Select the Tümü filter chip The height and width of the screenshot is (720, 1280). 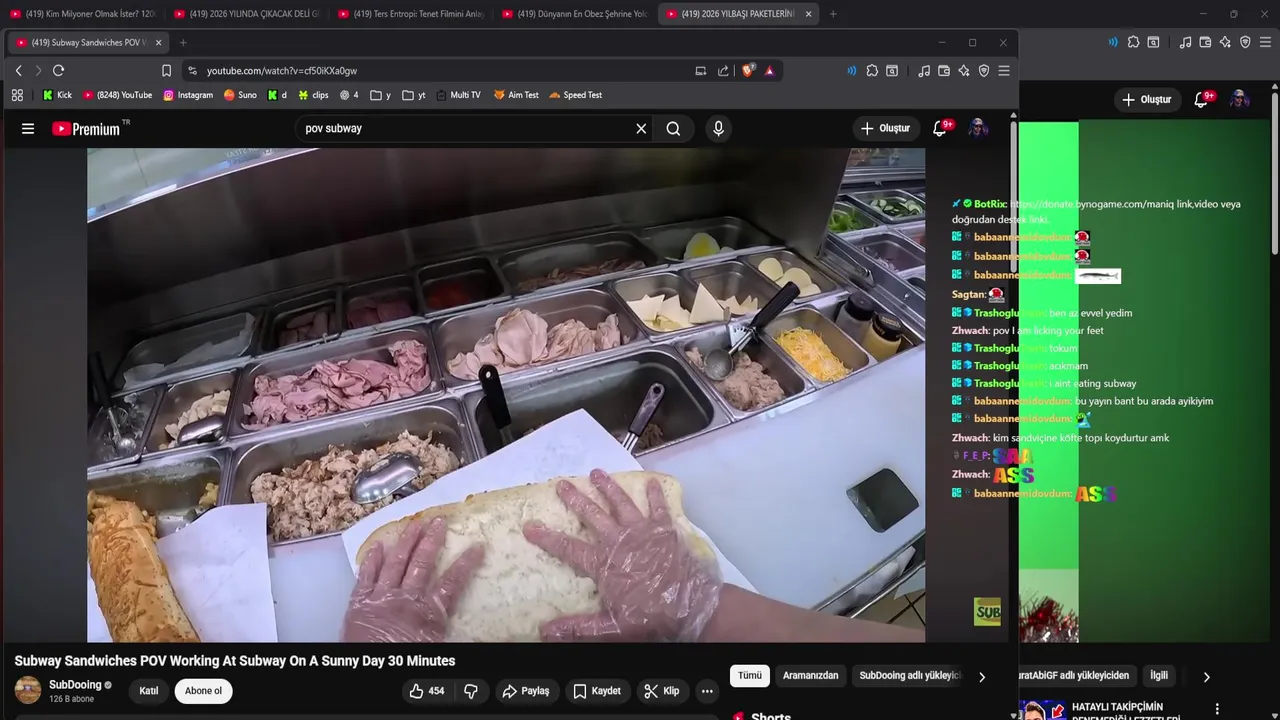pyautogui.click(x=750, y=675)
